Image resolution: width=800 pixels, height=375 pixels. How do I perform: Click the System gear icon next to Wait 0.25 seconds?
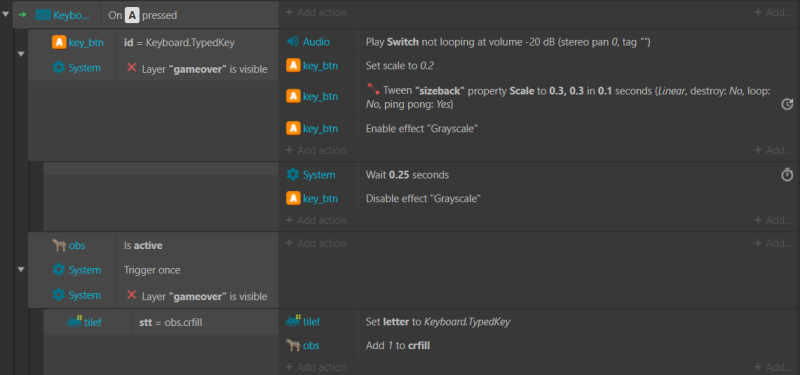click(293, 174)
